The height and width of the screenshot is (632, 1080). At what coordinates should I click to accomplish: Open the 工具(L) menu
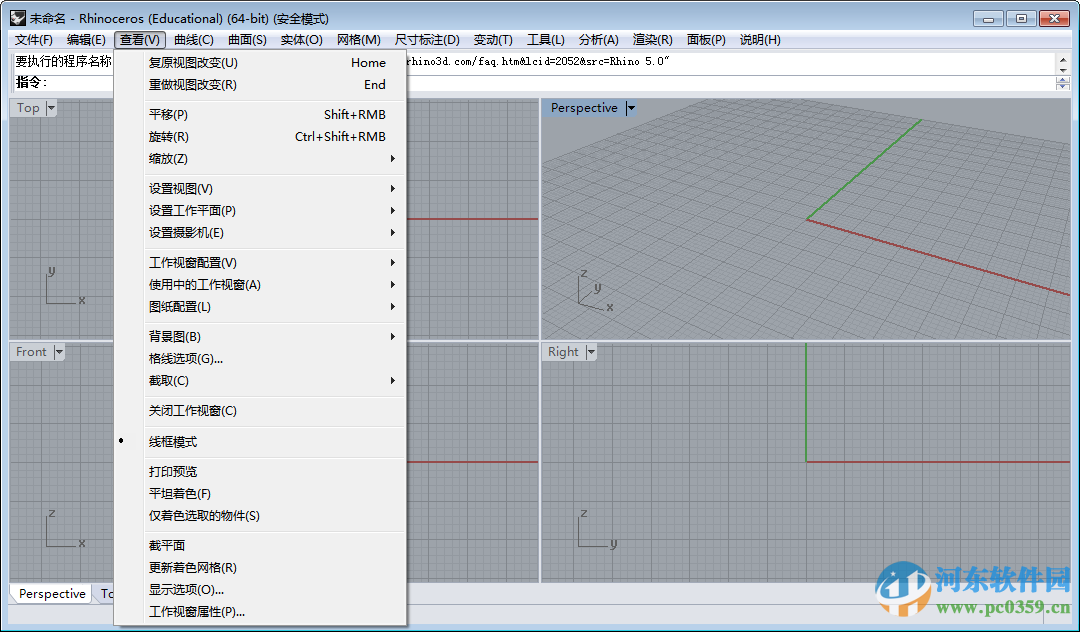pos(546,40)
